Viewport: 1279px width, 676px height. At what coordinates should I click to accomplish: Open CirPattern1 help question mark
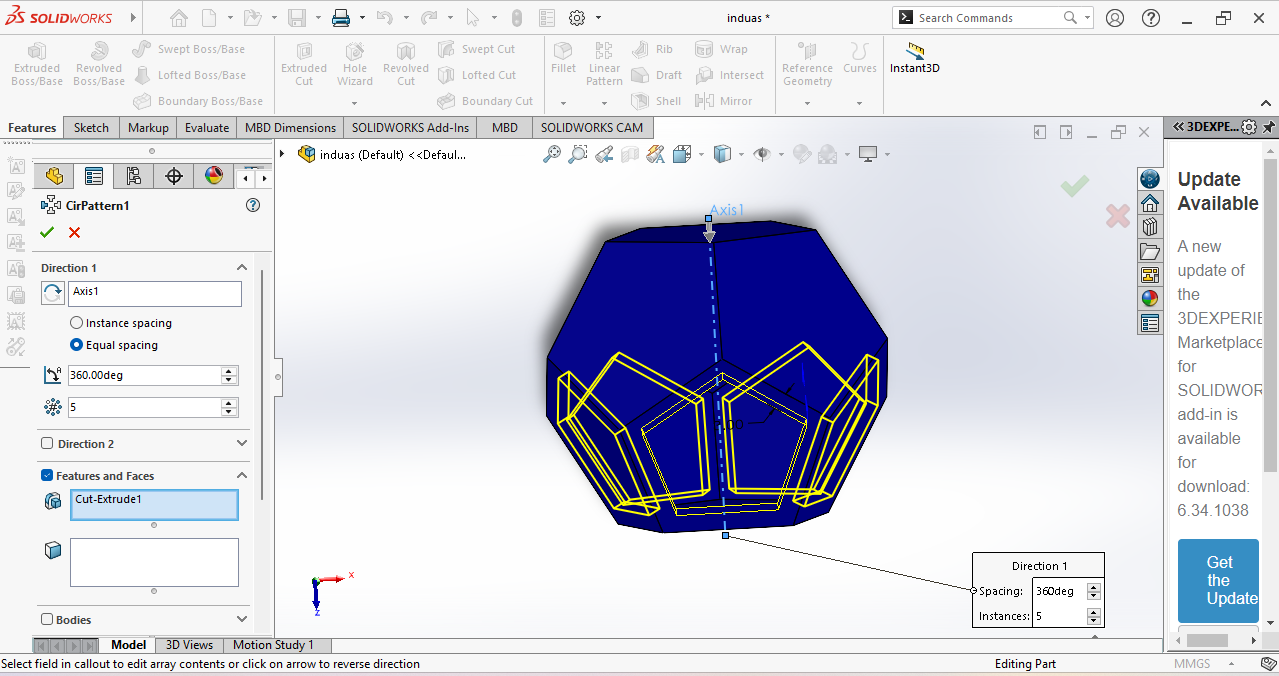[253, 205]
